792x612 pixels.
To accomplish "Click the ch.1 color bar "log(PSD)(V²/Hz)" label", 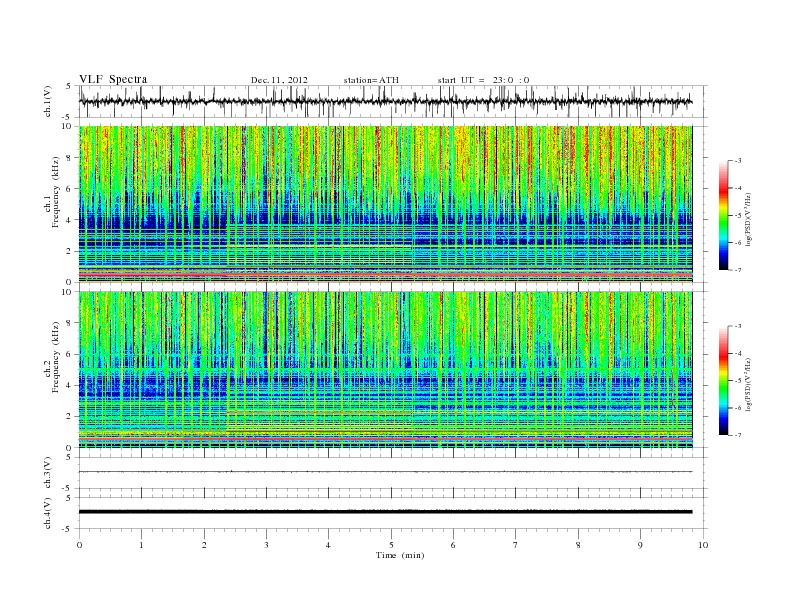I will (748, 218).
